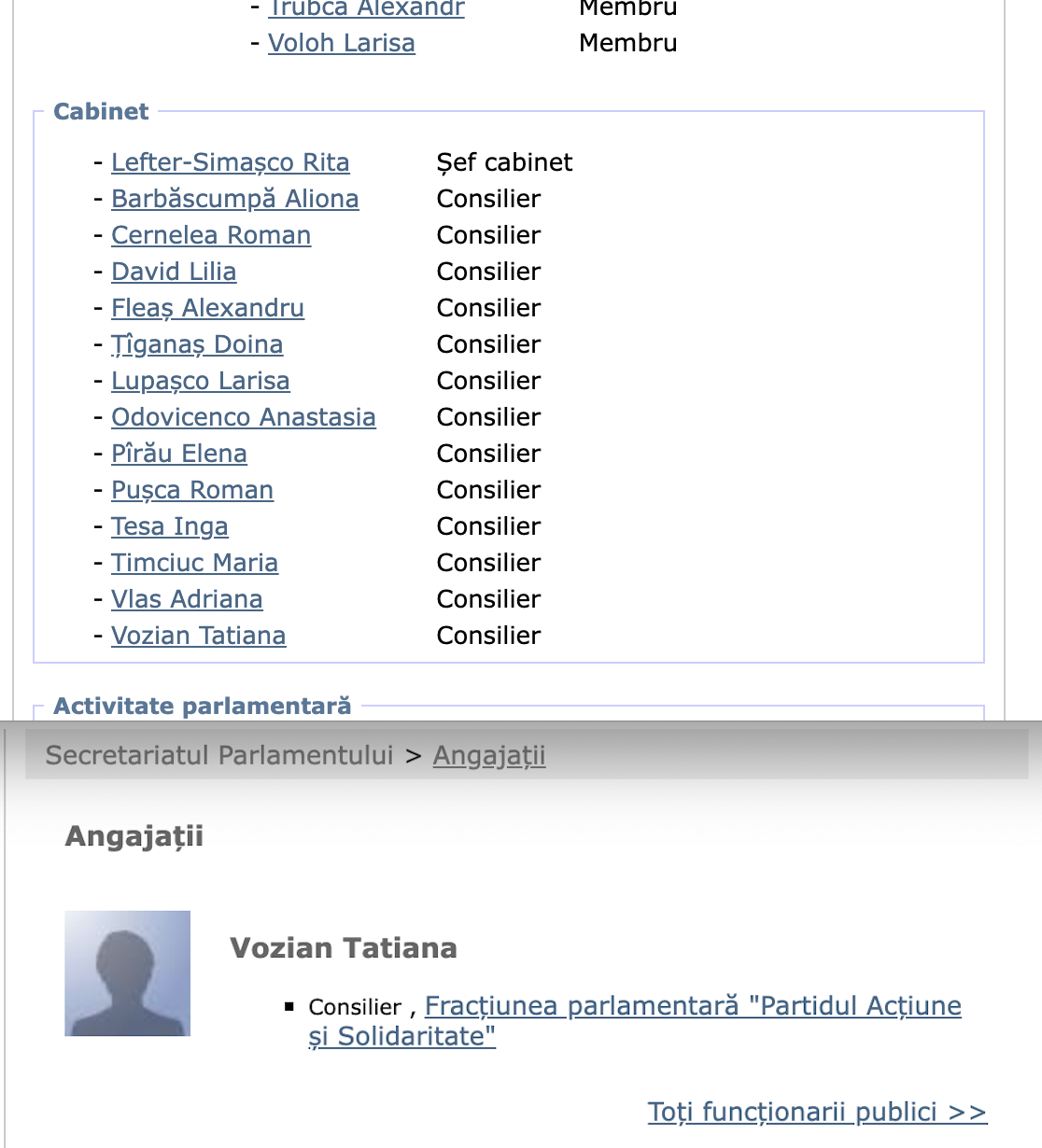The image size is (1042, 1148).
Task: Select the David Lilia link
Action: click(x=173, y=272)
